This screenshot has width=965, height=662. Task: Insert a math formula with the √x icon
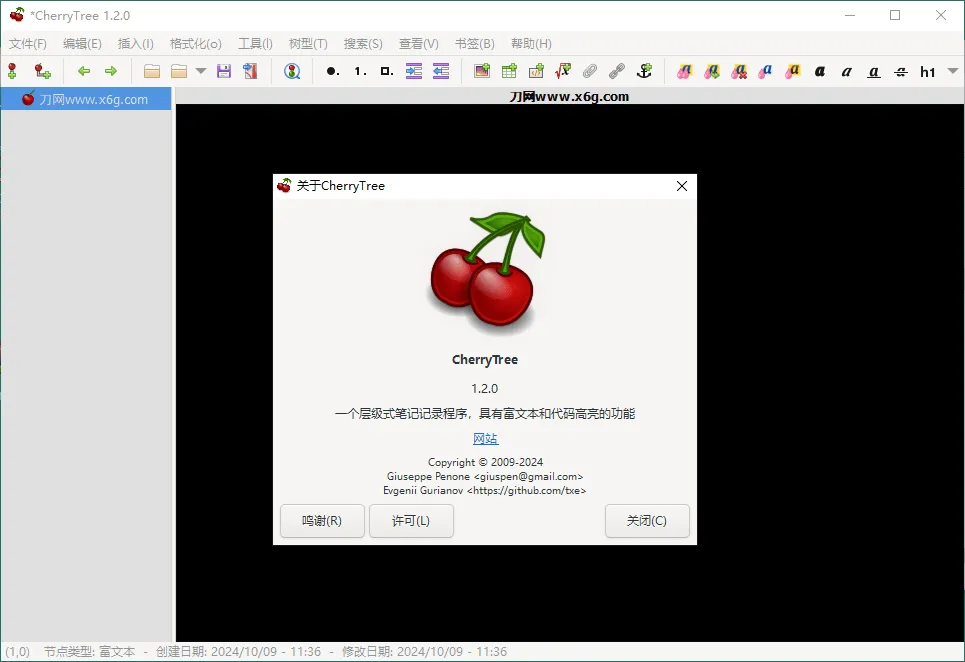561,71
